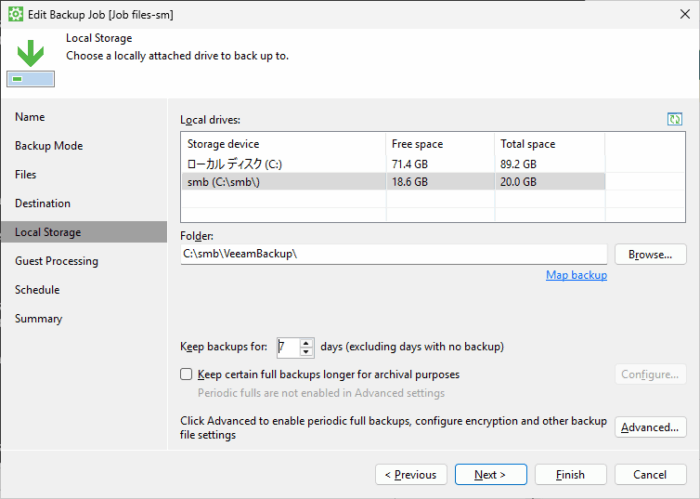
Task: Enable keeping full backups for archival purposes
Action: 186,374
